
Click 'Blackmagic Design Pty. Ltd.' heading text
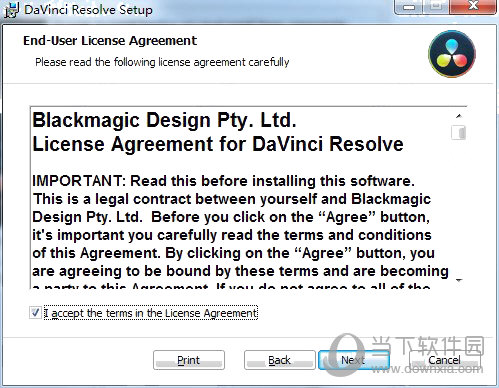[164, 120]
